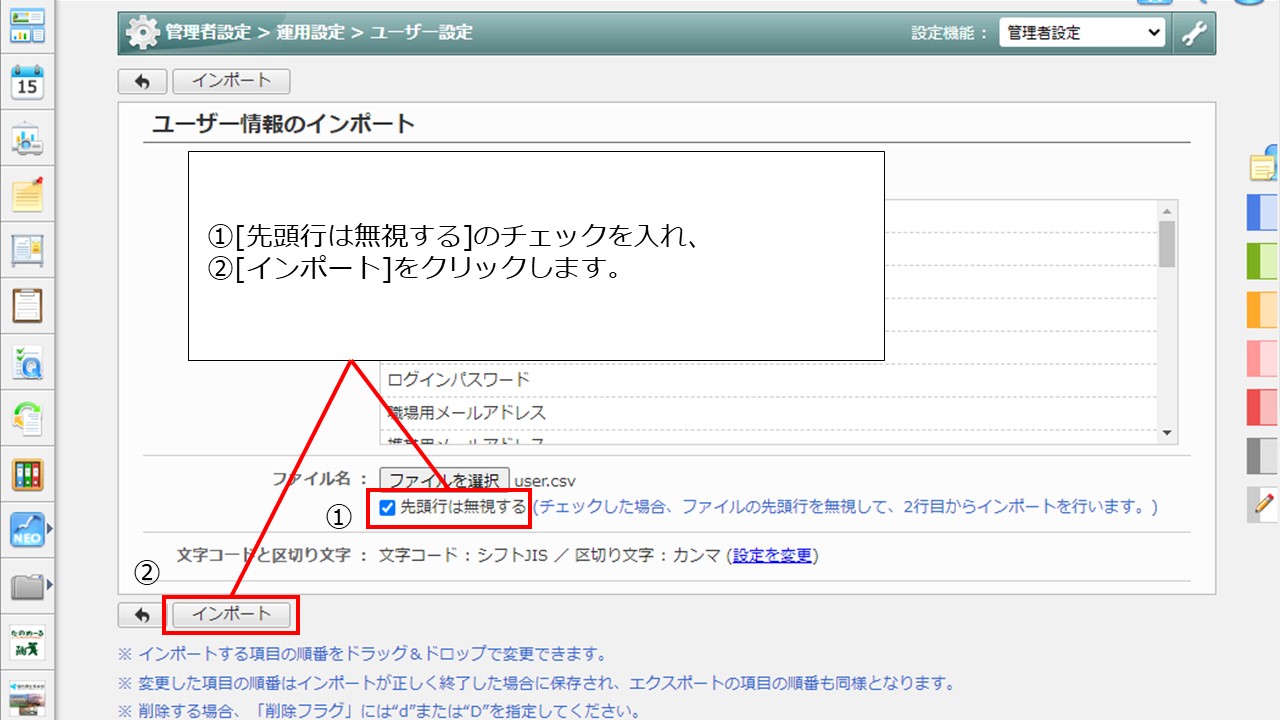Open the portal dashboard icon in sidebar

click(x=28, y=26)
